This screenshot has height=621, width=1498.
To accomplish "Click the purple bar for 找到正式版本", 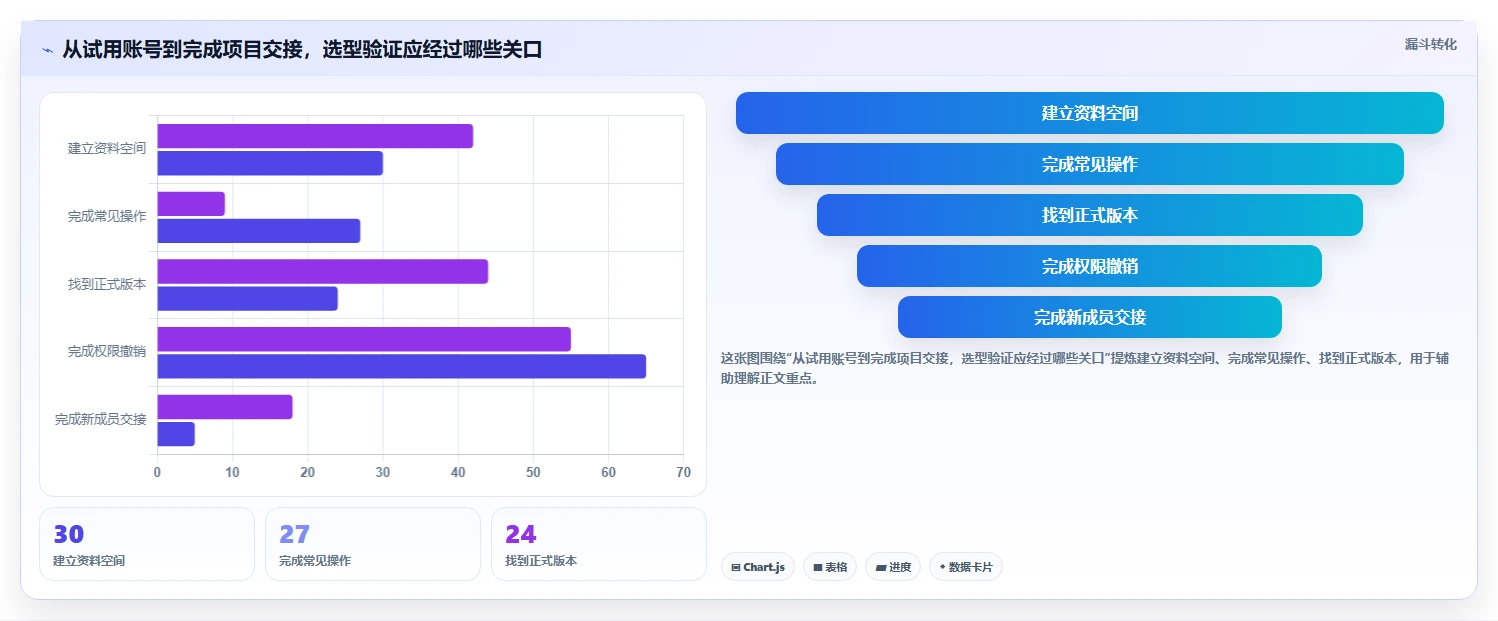I will (322, 271).
